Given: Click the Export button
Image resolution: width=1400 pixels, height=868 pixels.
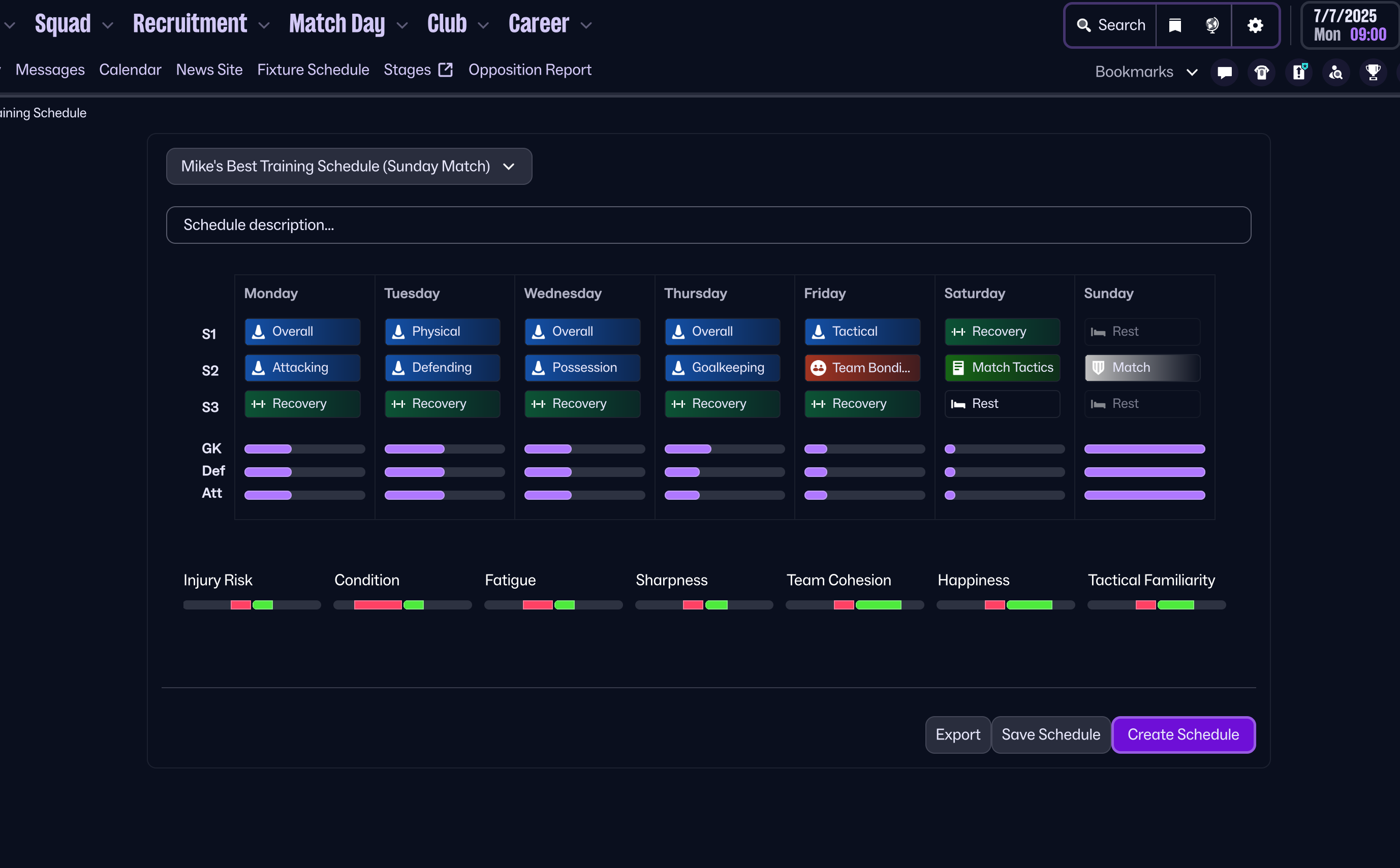Looking at the screenshot, I should click(957, 734).
